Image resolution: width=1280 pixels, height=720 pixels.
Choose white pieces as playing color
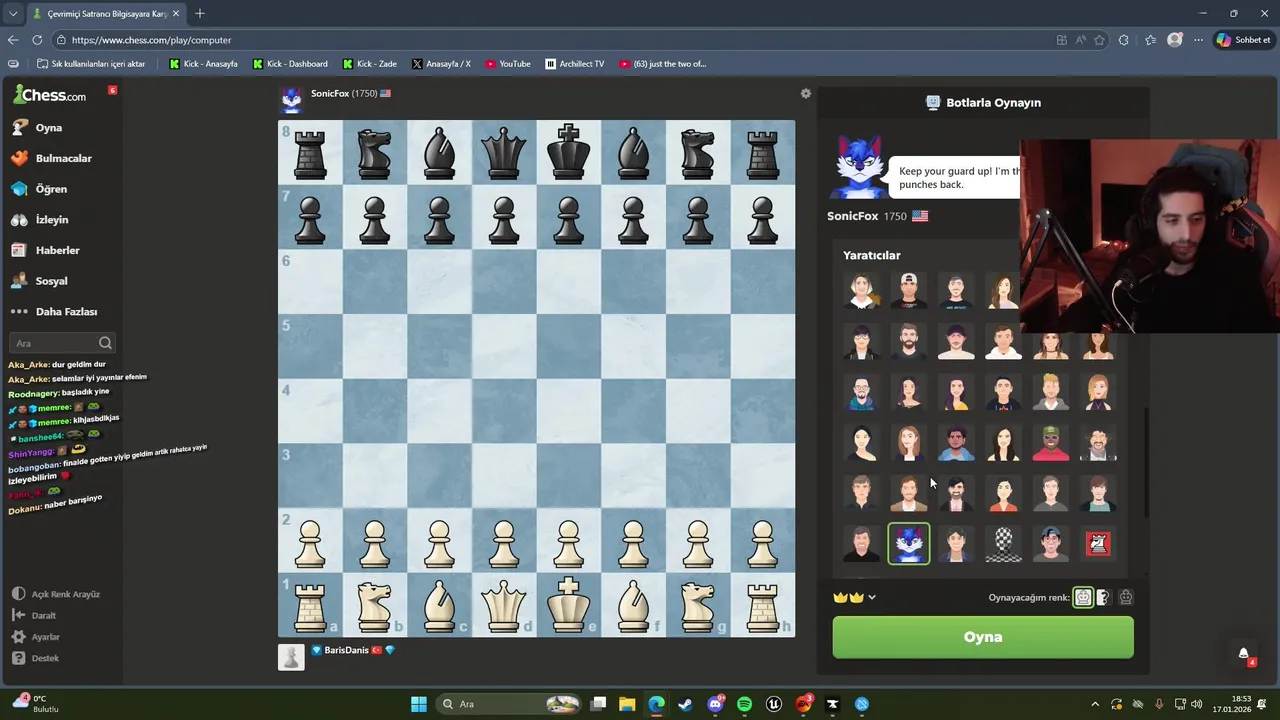click(1083, 597)
